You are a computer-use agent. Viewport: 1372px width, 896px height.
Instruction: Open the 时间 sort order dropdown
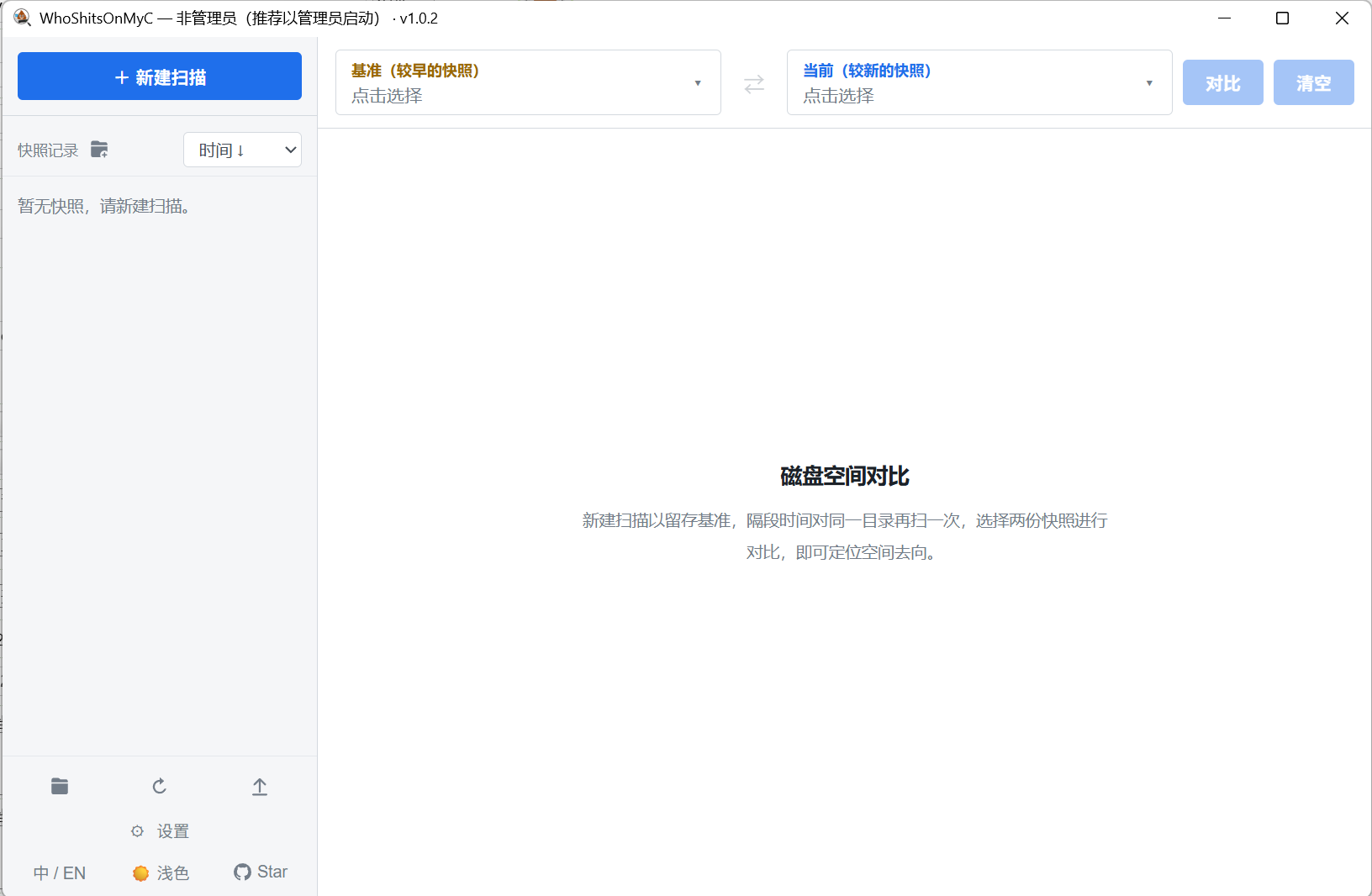pyautogui.click(x=242, y=150)
